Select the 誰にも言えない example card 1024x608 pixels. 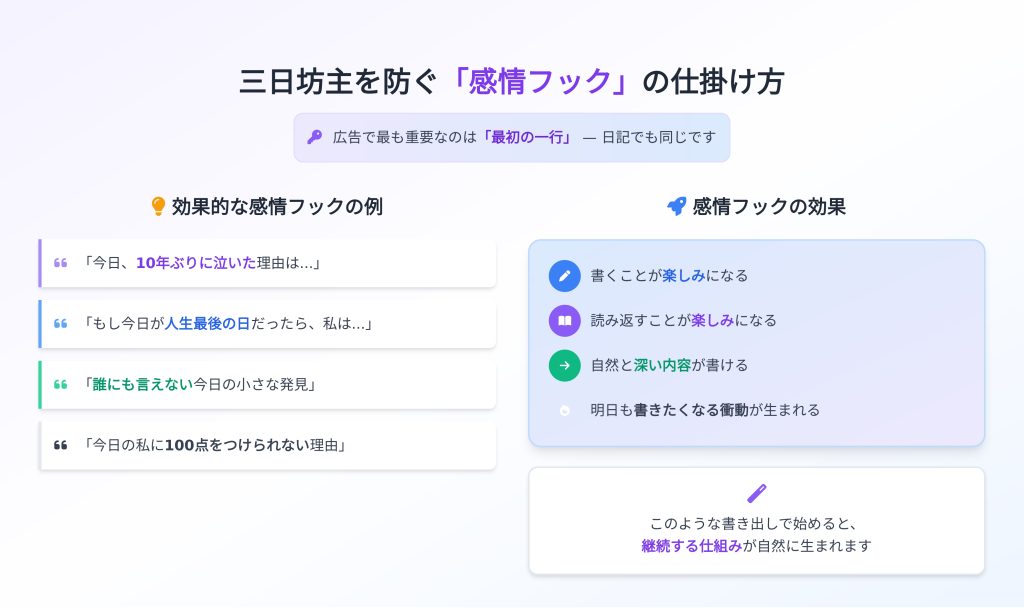tap(268, 385)
